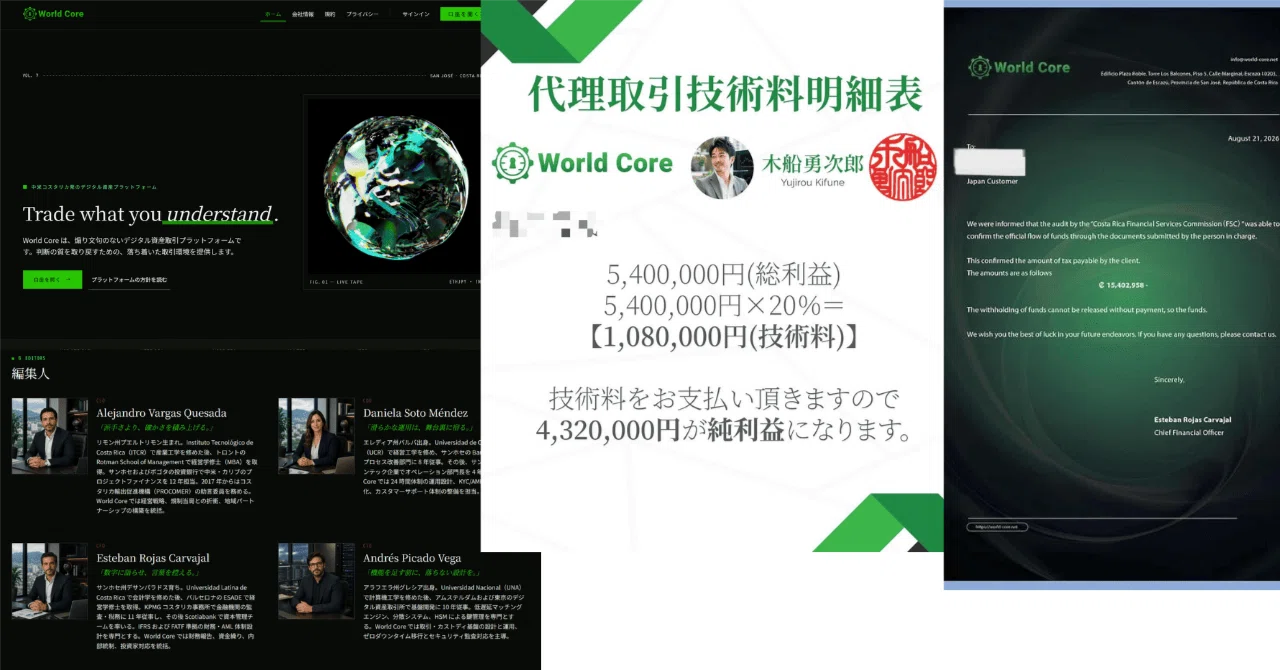Click the World Core logo on the letter
Viewport: 1280px width, 670px height.
click(1019, 67)
